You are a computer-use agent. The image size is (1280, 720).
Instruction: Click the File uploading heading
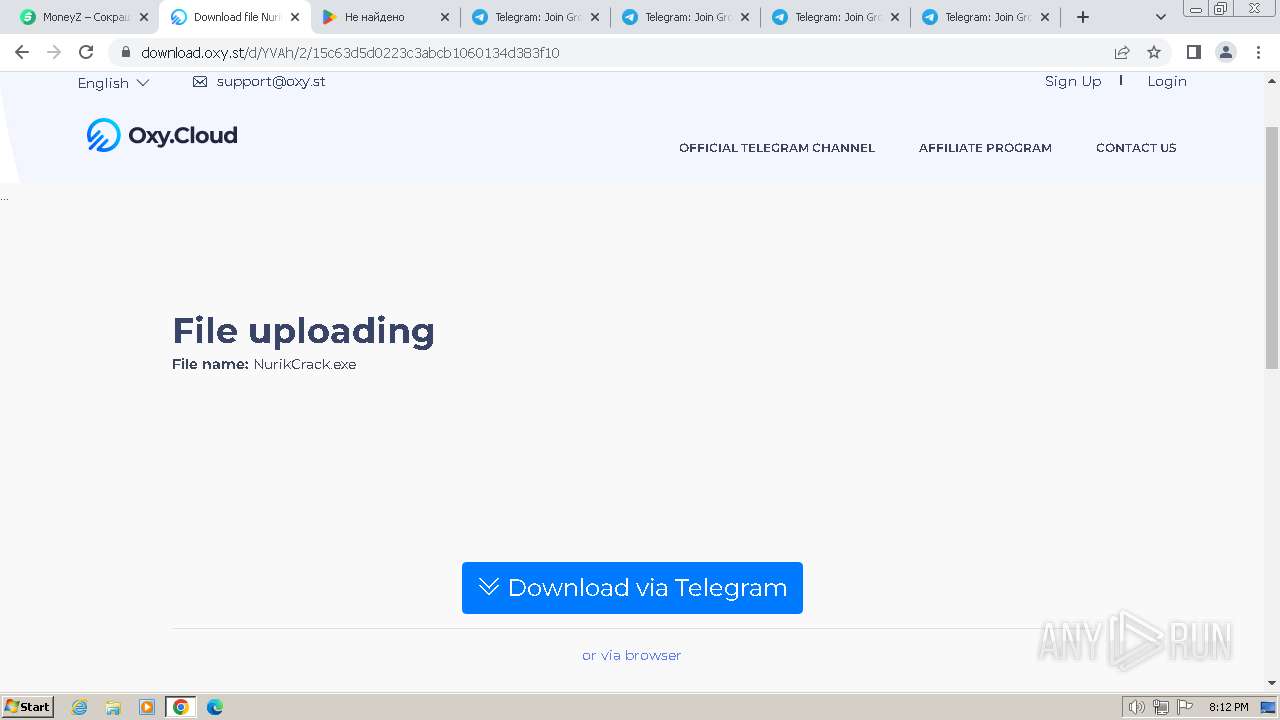[303, 331]
